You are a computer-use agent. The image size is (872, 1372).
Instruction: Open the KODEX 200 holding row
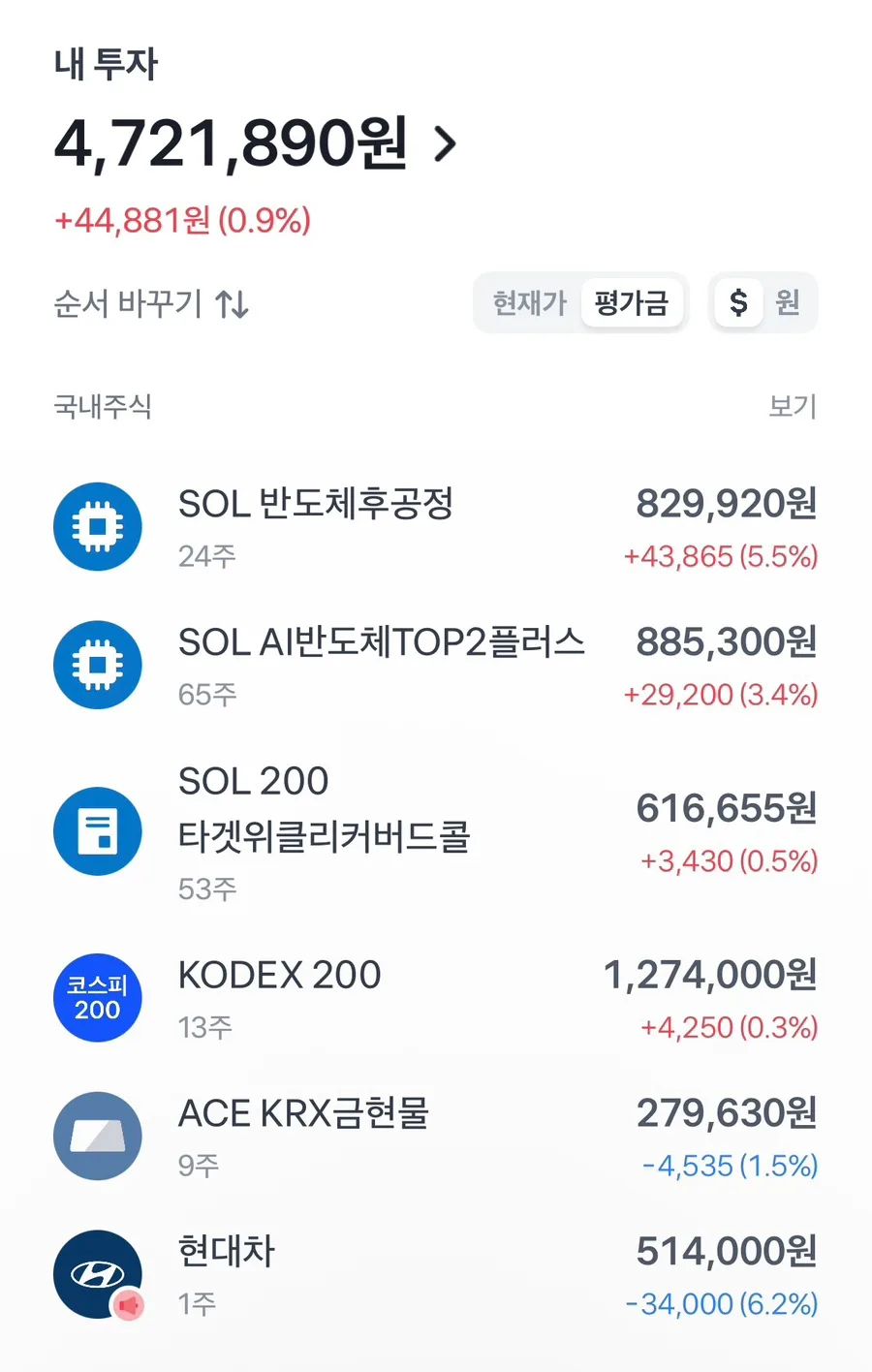[436, 998]
